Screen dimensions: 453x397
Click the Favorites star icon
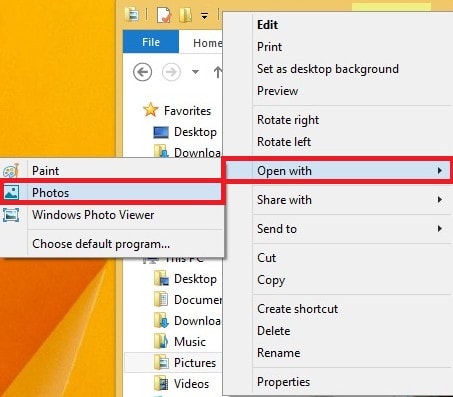point(151,110)
